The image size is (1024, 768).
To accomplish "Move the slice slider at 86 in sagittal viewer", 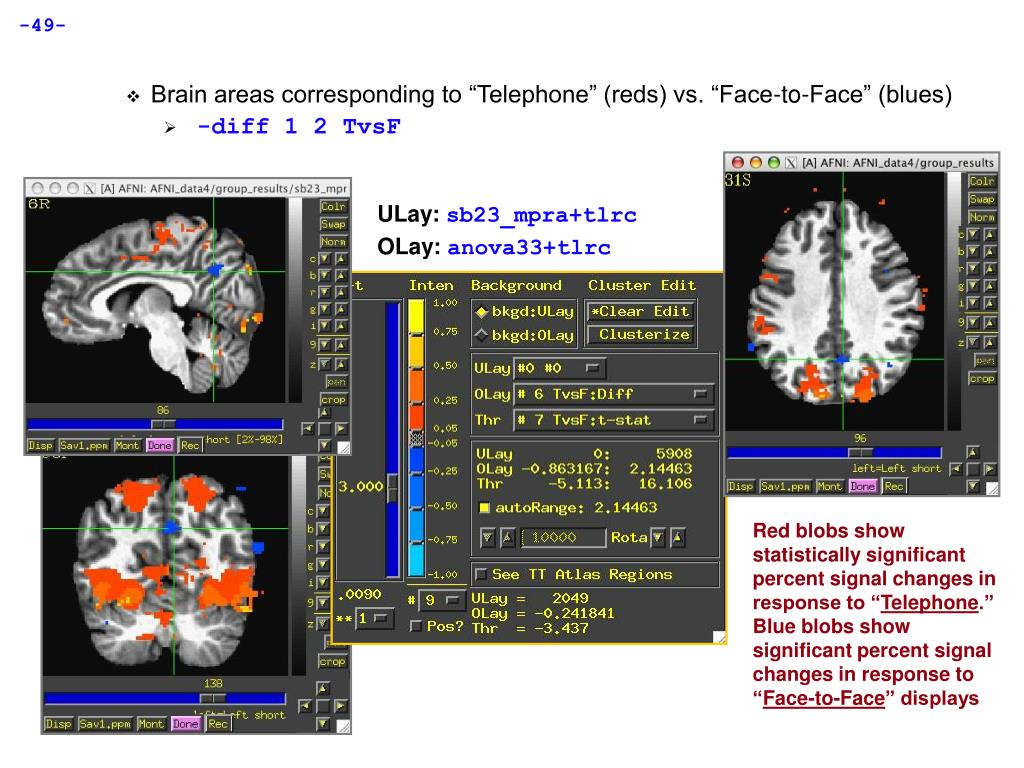I will pos(163,424).
